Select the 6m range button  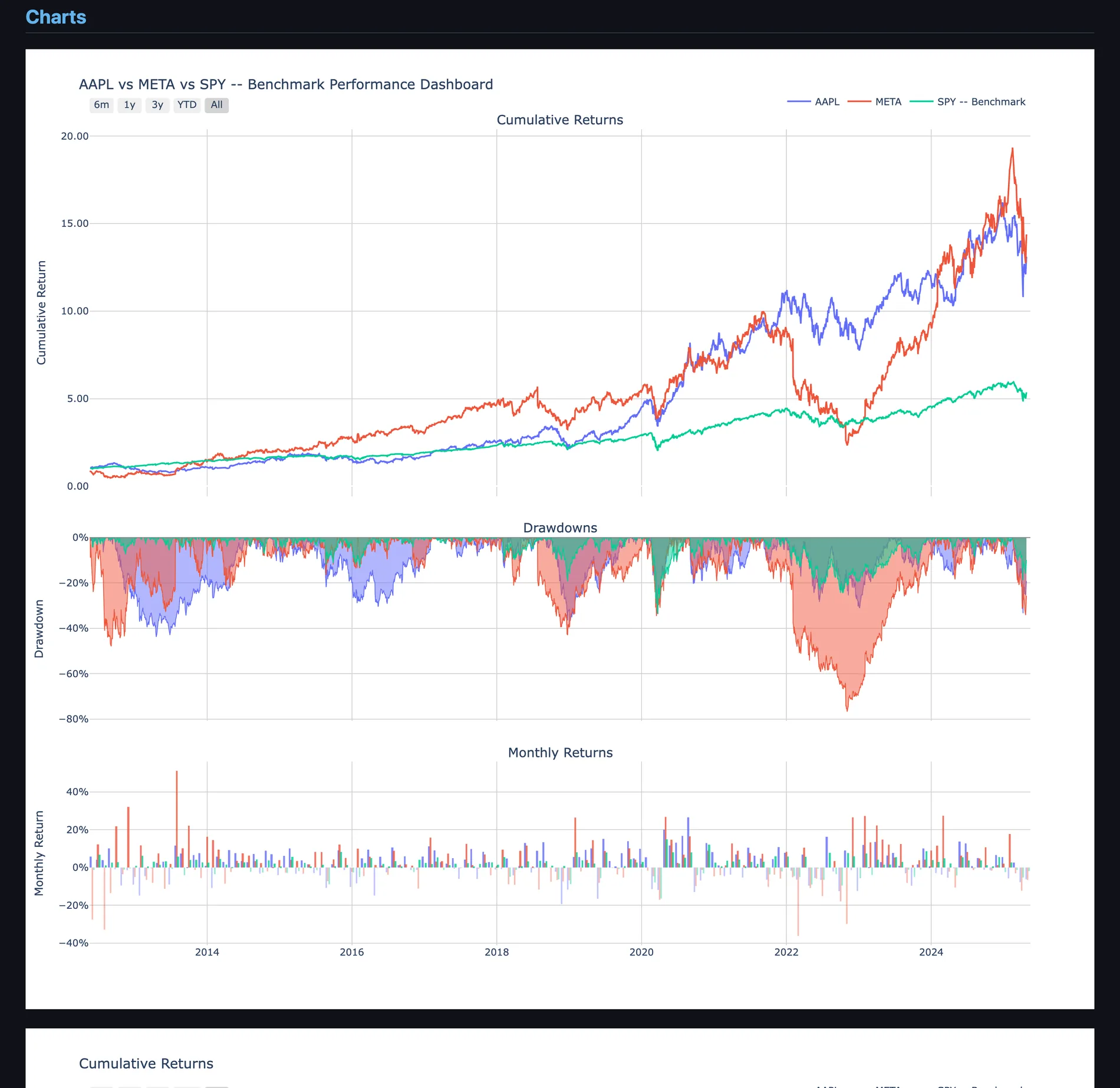(x=101, y=105)
